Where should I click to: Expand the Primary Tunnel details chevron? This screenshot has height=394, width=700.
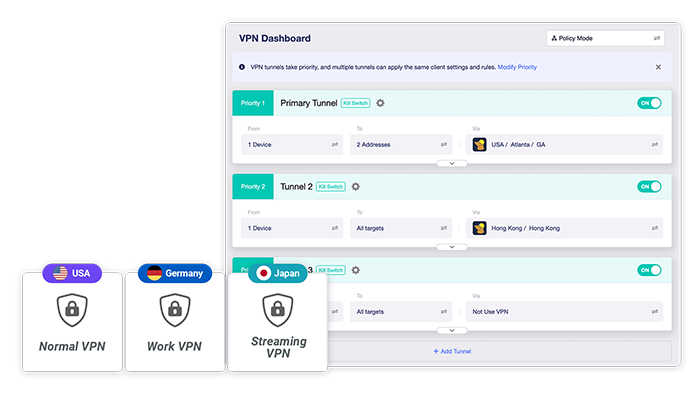click(452, 163)
